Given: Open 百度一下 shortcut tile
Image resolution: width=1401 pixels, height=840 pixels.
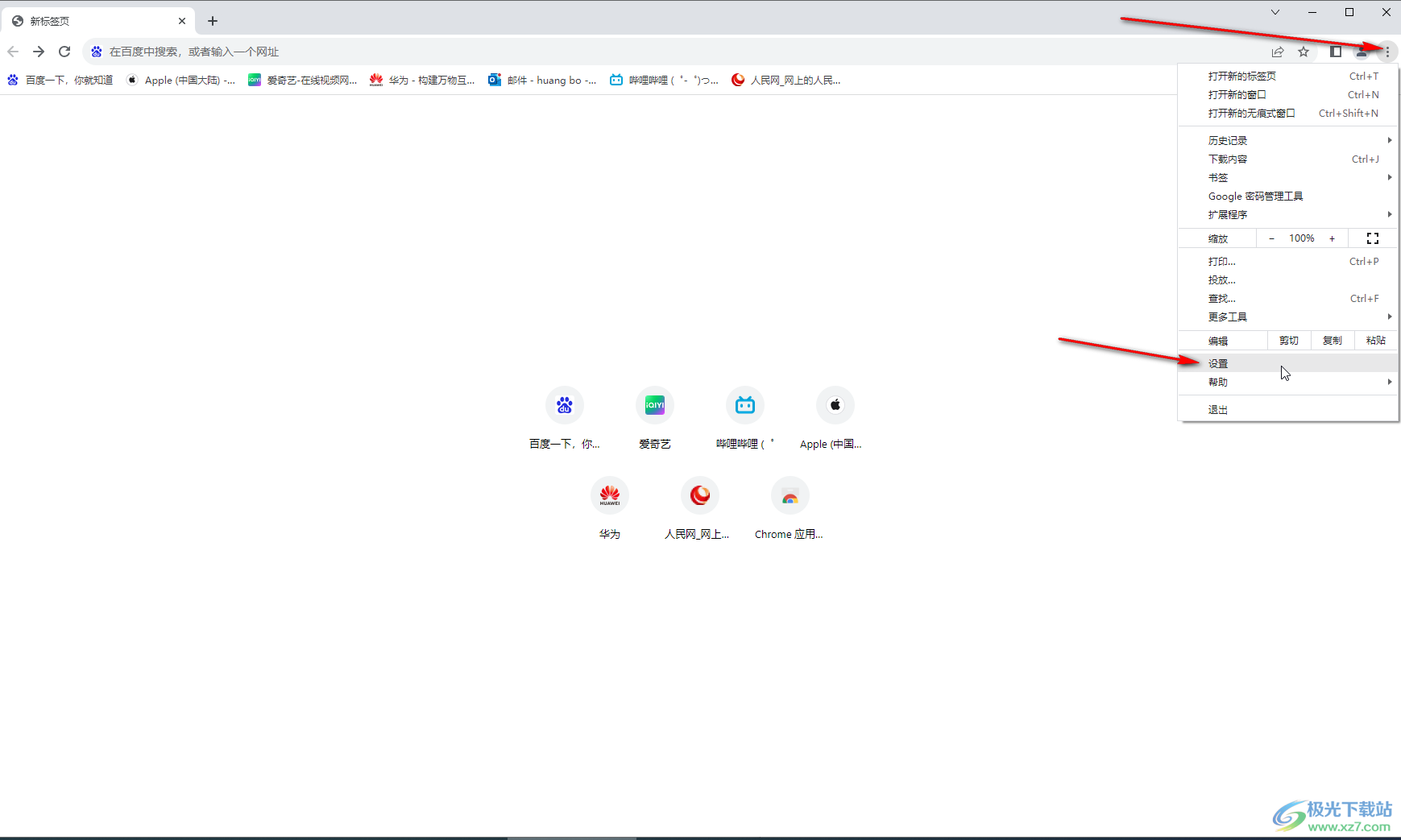Looking at the screenshot, I should click(x=565, y=417).
